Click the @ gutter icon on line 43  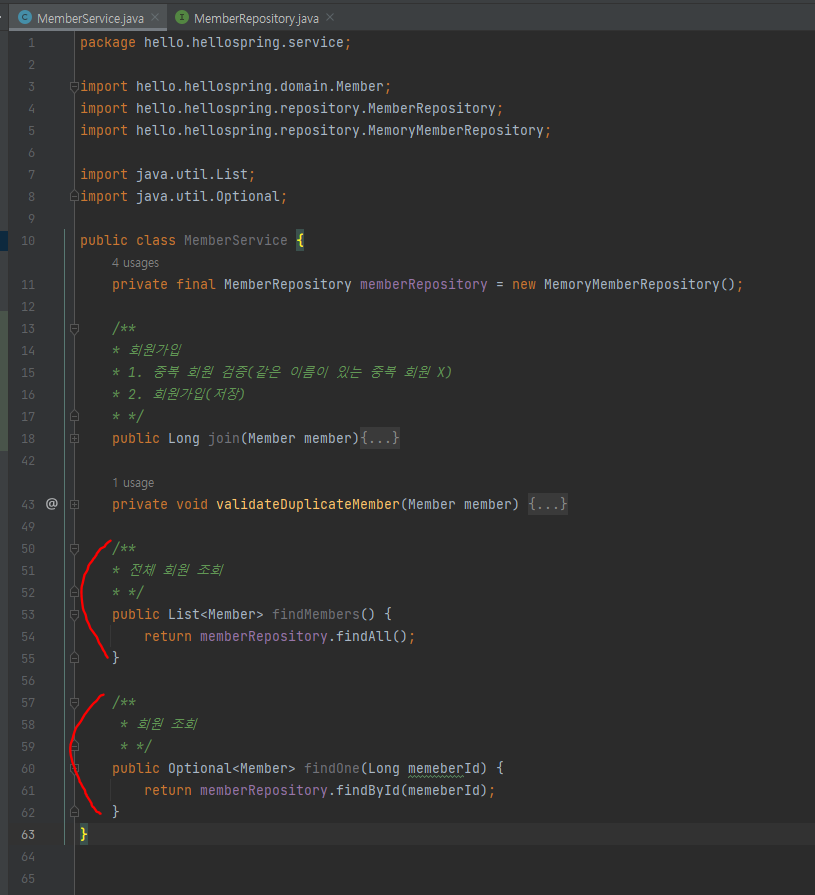(x=51, y=504)
